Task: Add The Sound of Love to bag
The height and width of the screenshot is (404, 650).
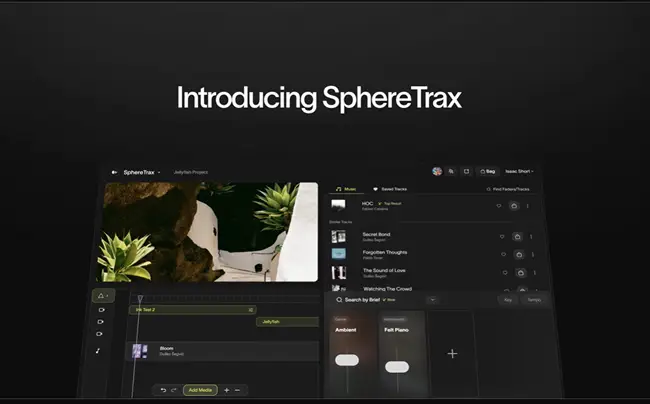Action: point(521,273)
